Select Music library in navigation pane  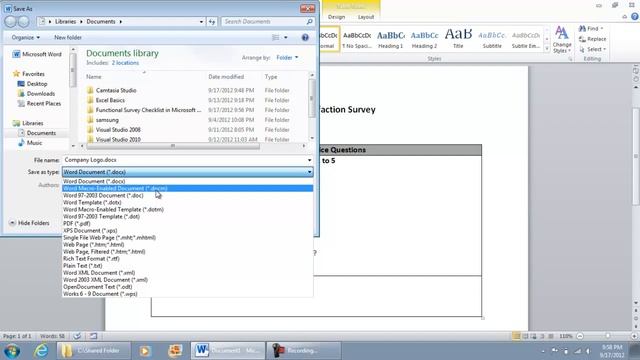(x=31, y=143)
